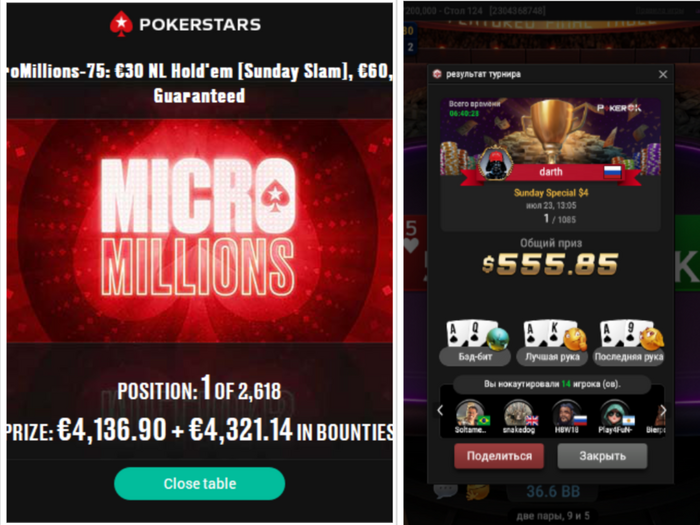The image size is (700, 525).
Task: Open the chat bubble icon
Action: coord(446,492)
